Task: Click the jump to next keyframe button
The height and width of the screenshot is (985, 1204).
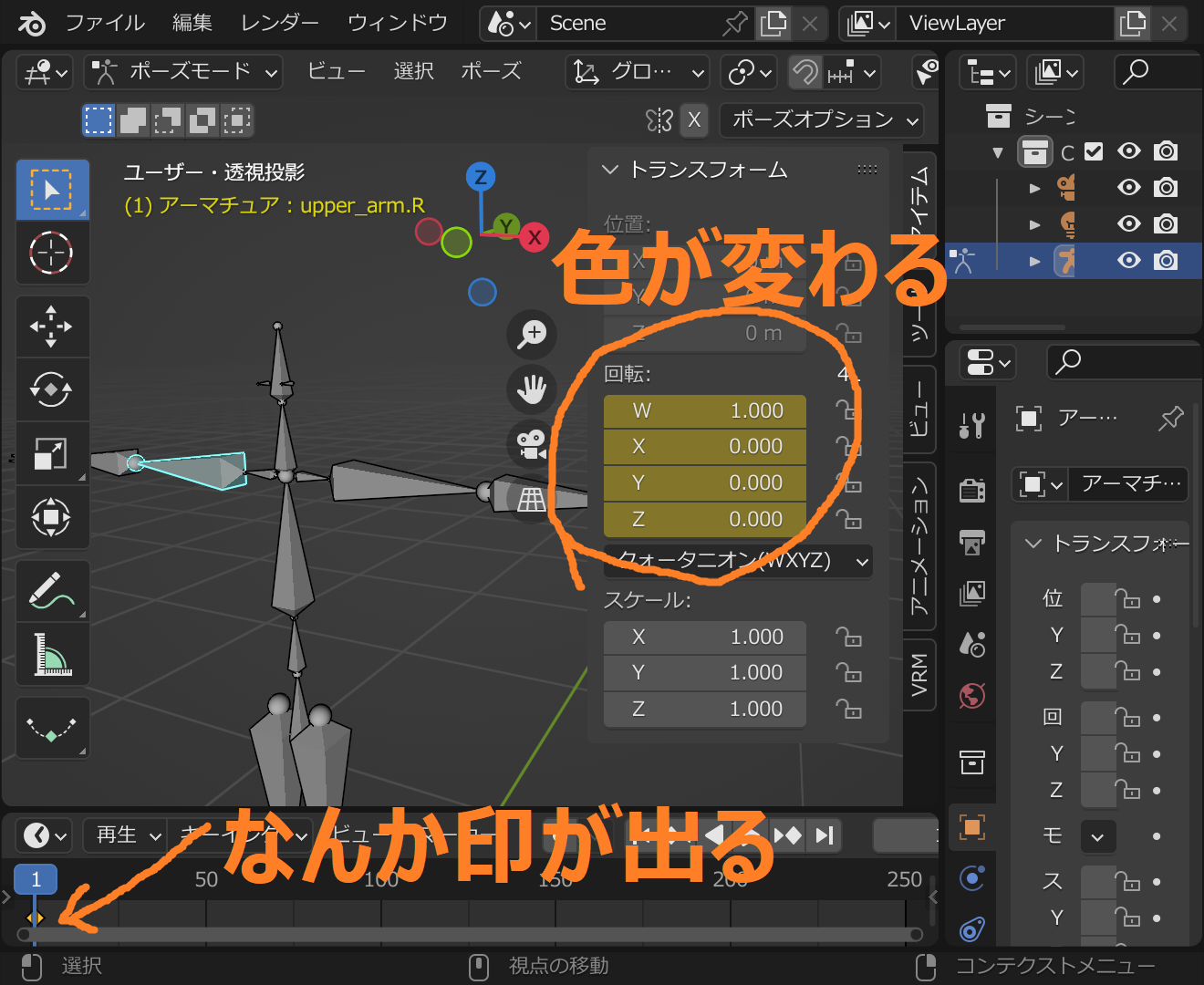Action: (787, 835)
